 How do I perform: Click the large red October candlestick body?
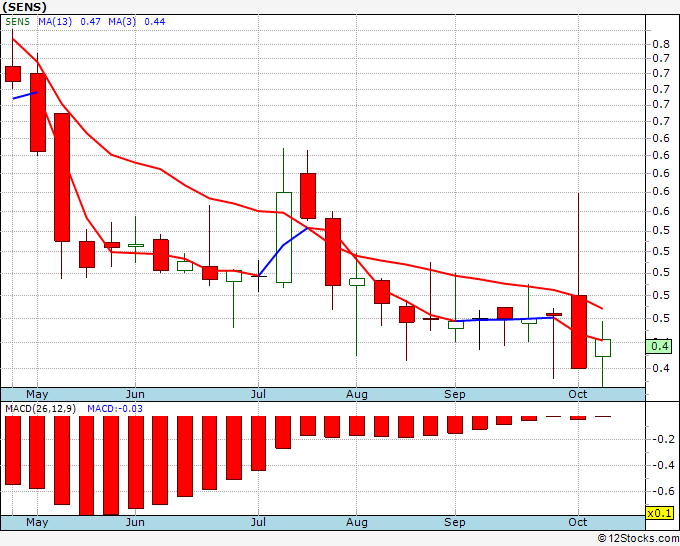point(579,332)
